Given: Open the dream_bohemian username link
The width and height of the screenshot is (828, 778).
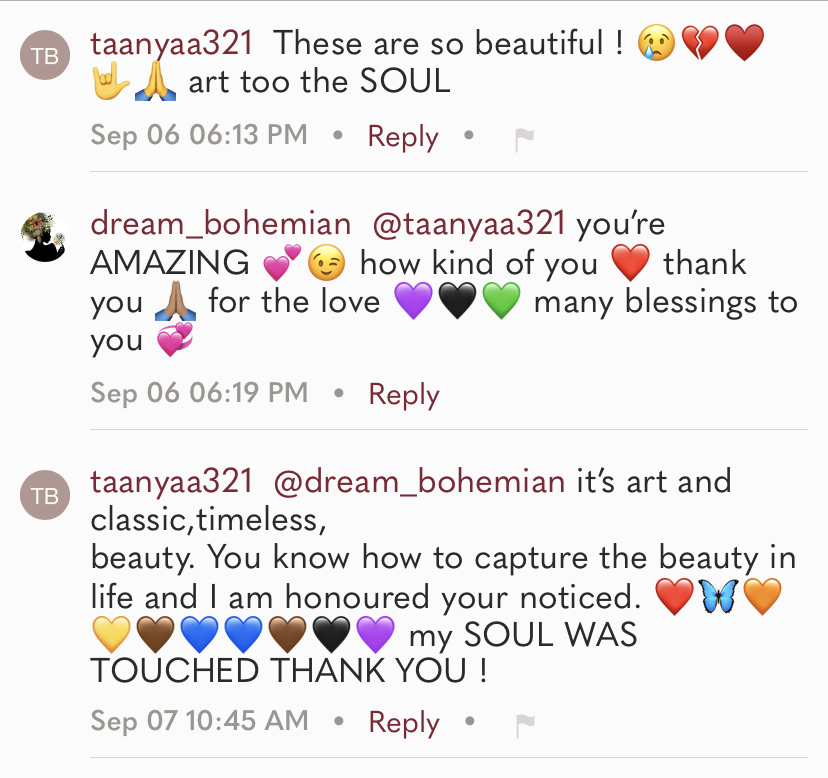Looking at the screenshot, I should (x=221, y=225).
